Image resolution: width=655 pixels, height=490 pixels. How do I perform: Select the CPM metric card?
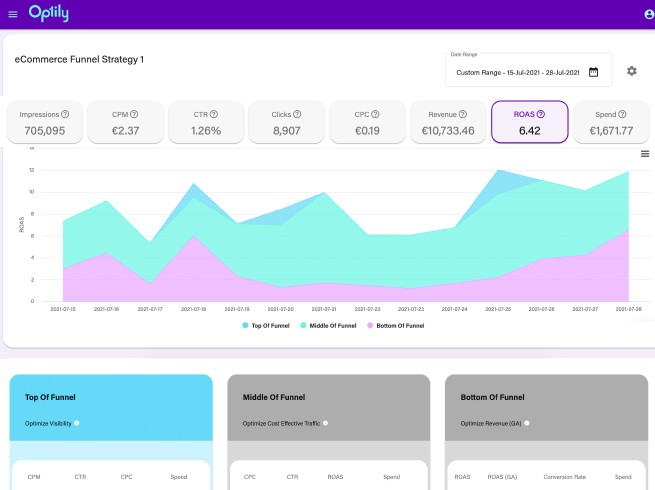point(125,122)
